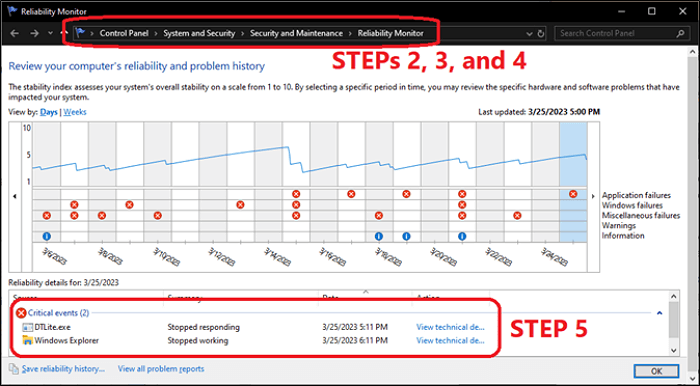Image resolution: width=700 pixels, height=386 pixels.
Task: Collapse the Critical events group
Action: (660, 313)
